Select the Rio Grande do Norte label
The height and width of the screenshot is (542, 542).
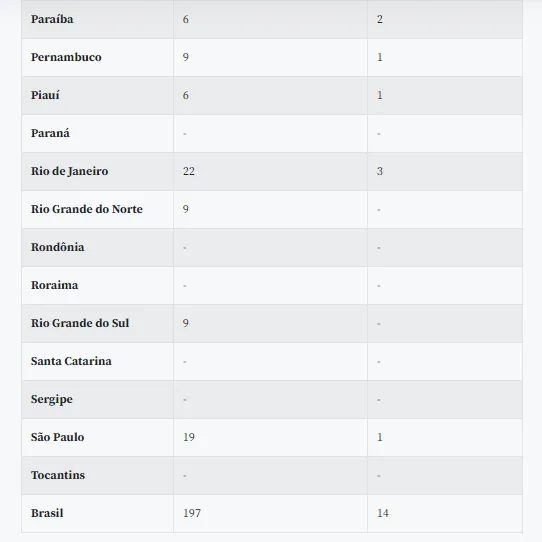[x=87, y=209]
